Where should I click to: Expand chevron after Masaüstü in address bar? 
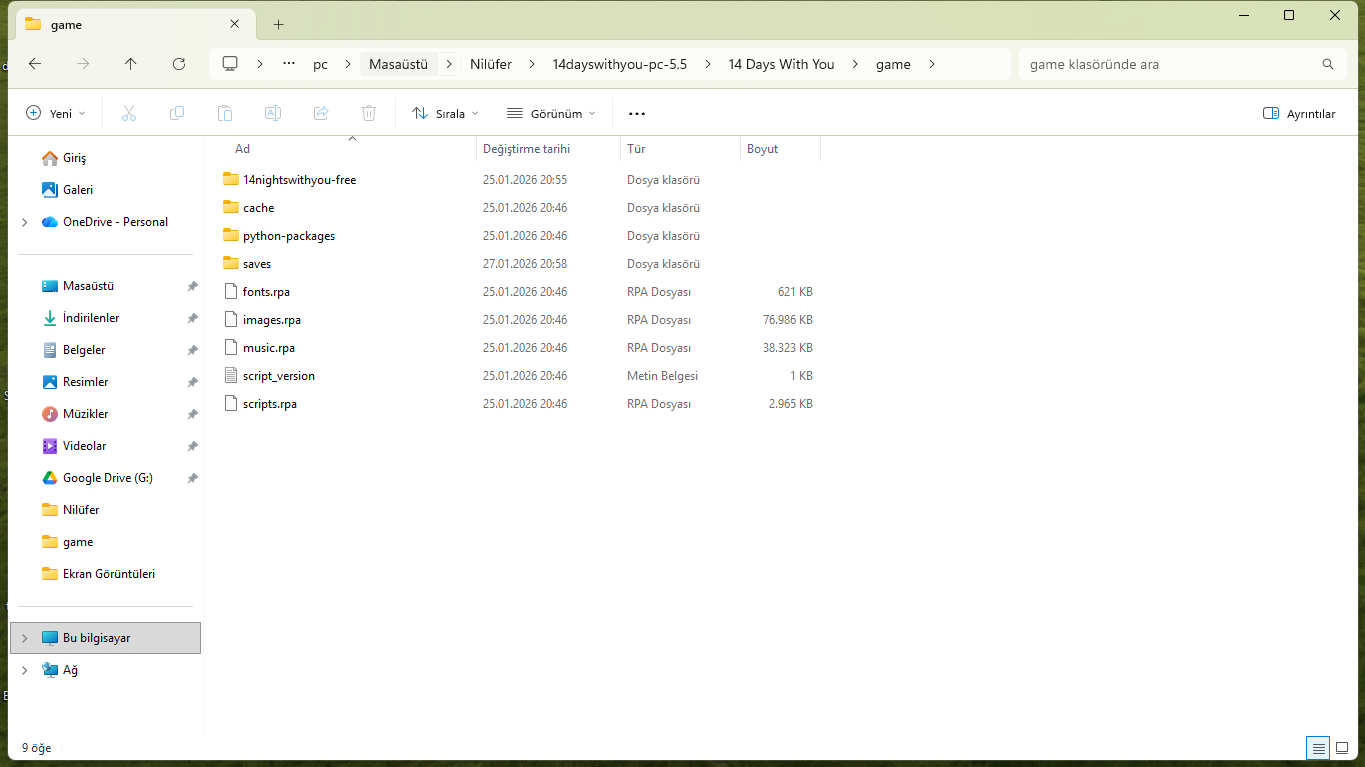(x=451, y=64)
